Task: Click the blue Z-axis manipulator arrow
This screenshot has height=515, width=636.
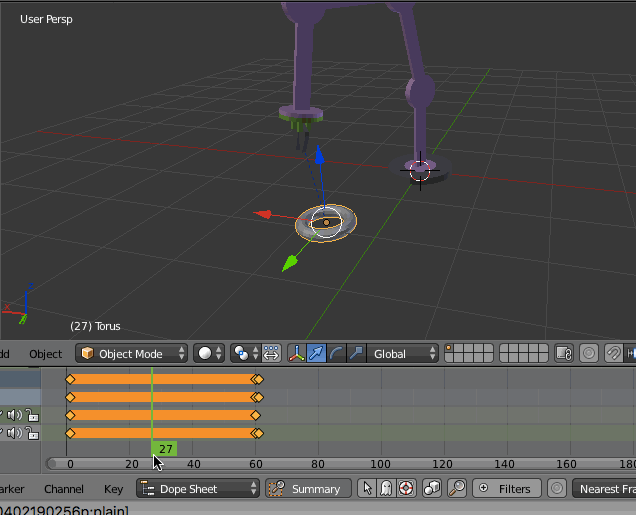Action: (x=320, y=155)
